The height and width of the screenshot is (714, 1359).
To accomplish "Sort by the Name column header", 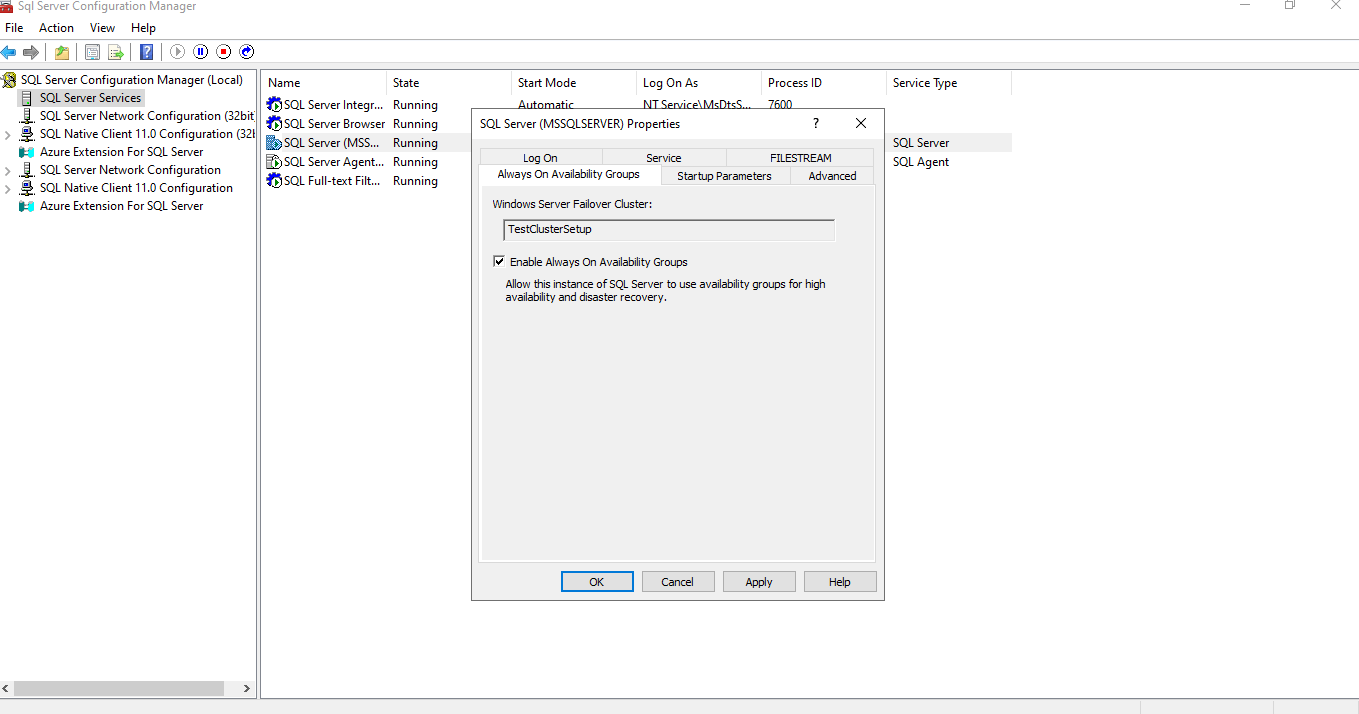I will pos(324,83).
